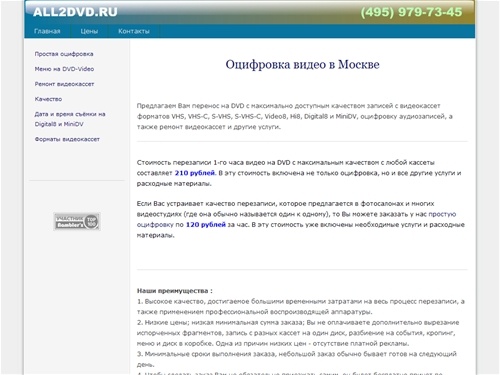Click the phone number (495) 979-73-45
Screen dimensions: 500x375
[x=411, y=12]
